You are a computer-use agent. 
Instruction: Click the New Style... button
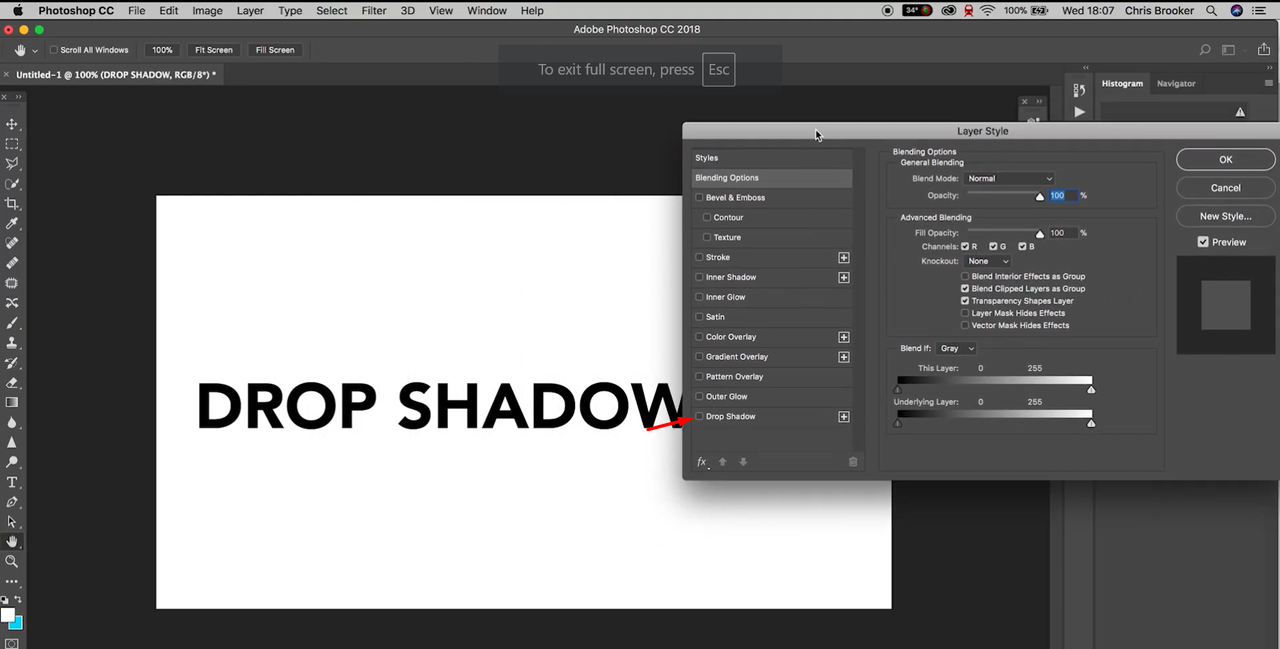click(x=1225, y=216)
